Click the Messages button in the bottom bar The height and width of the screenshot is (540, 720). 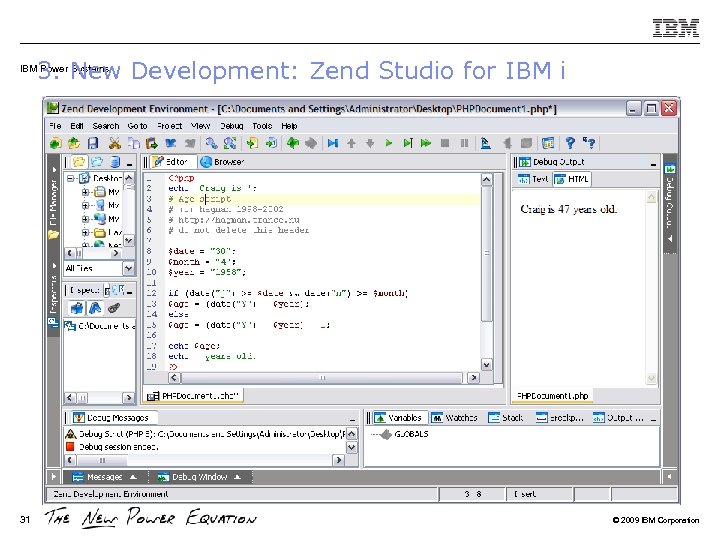(105, 477)
